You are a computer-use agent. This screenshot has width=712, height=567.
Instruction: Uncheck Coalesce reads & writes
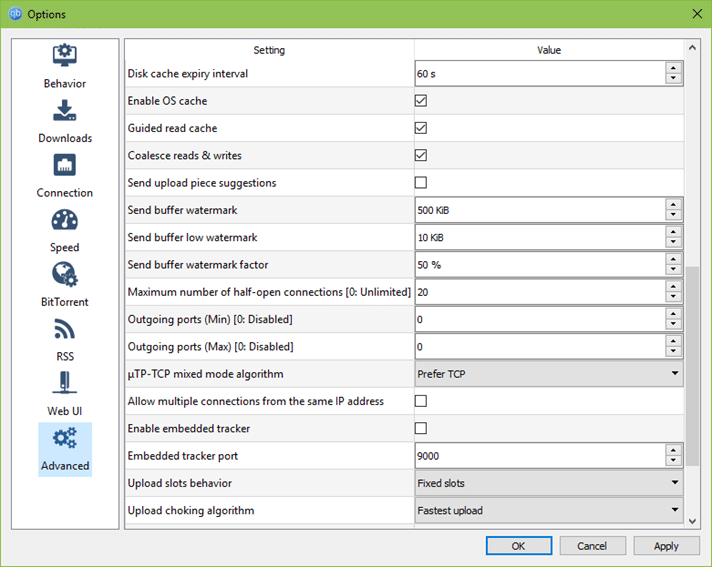421,155
